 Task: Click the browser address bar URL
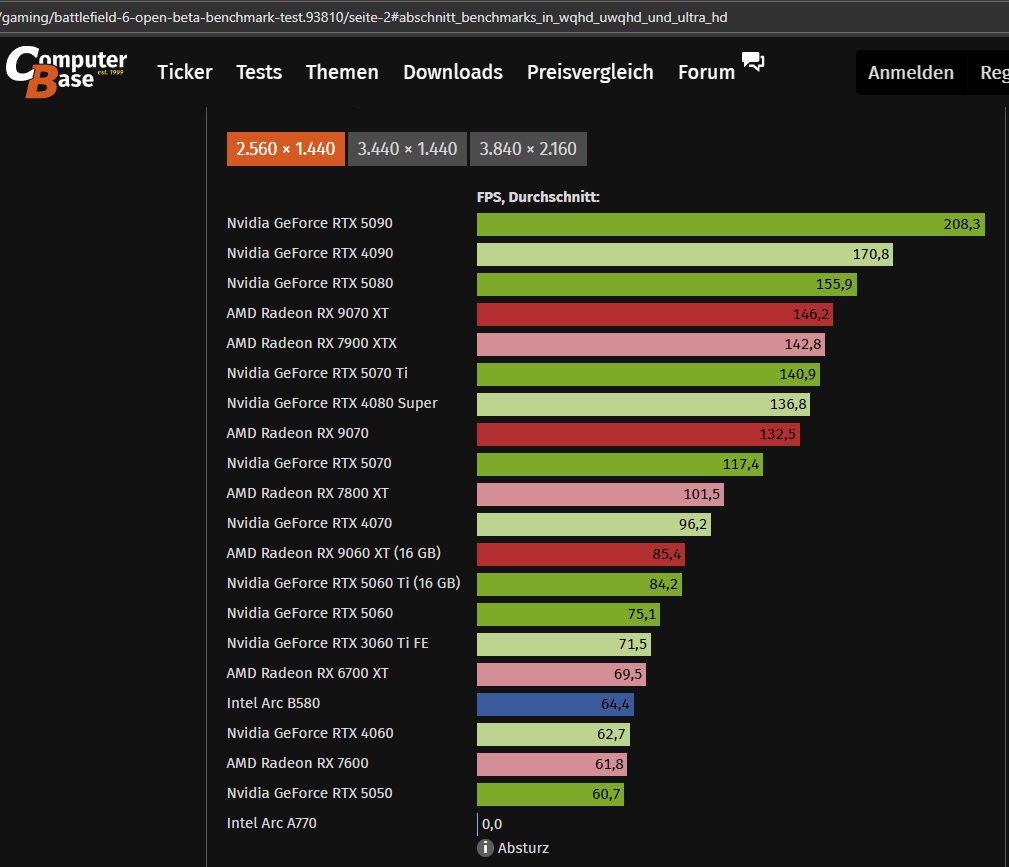pos(364,17)
